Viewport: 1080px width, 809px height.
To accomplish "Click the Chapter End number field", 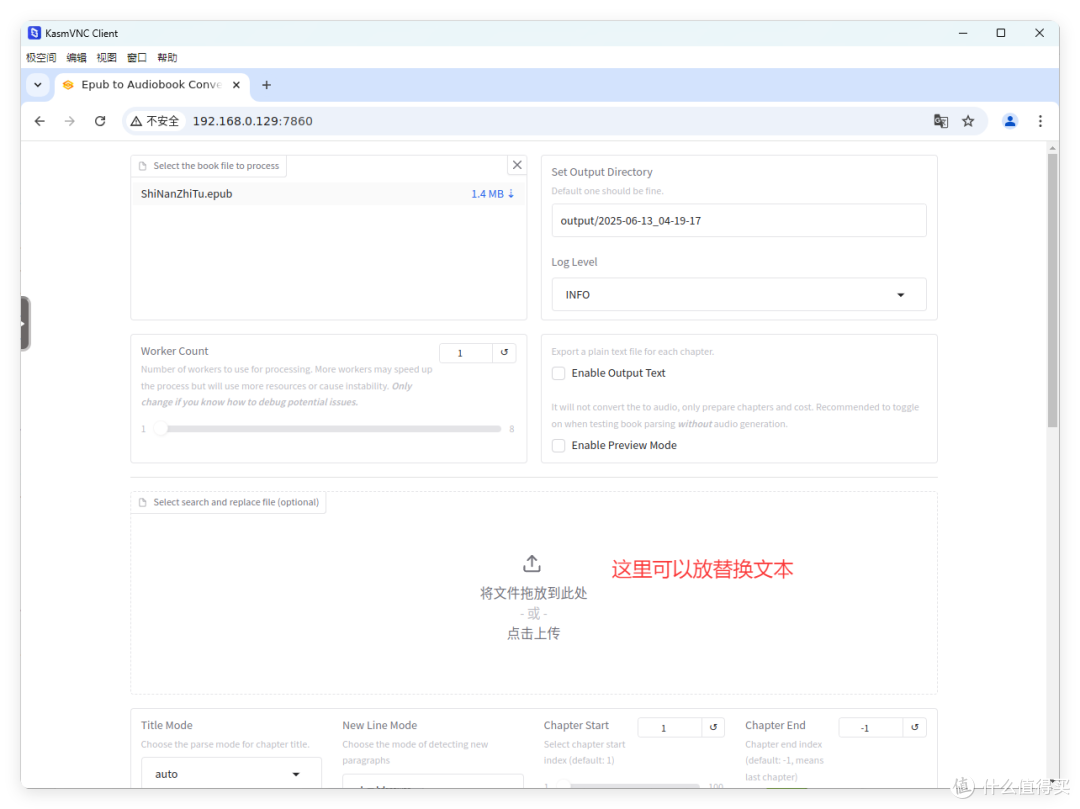I will (871, 728).
